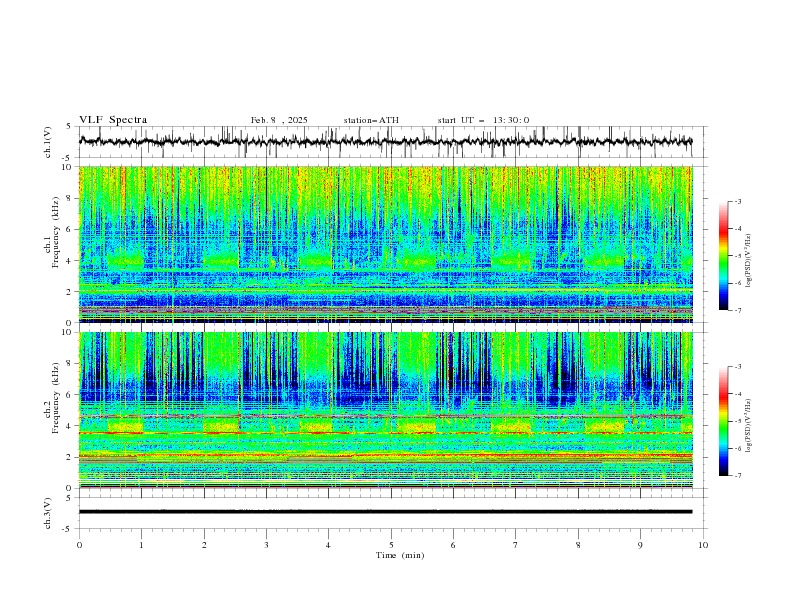The image size is (792, 612).
Task: Click the "8" kHz tick on ch.1 frequency axis
Action: (70, 198)
